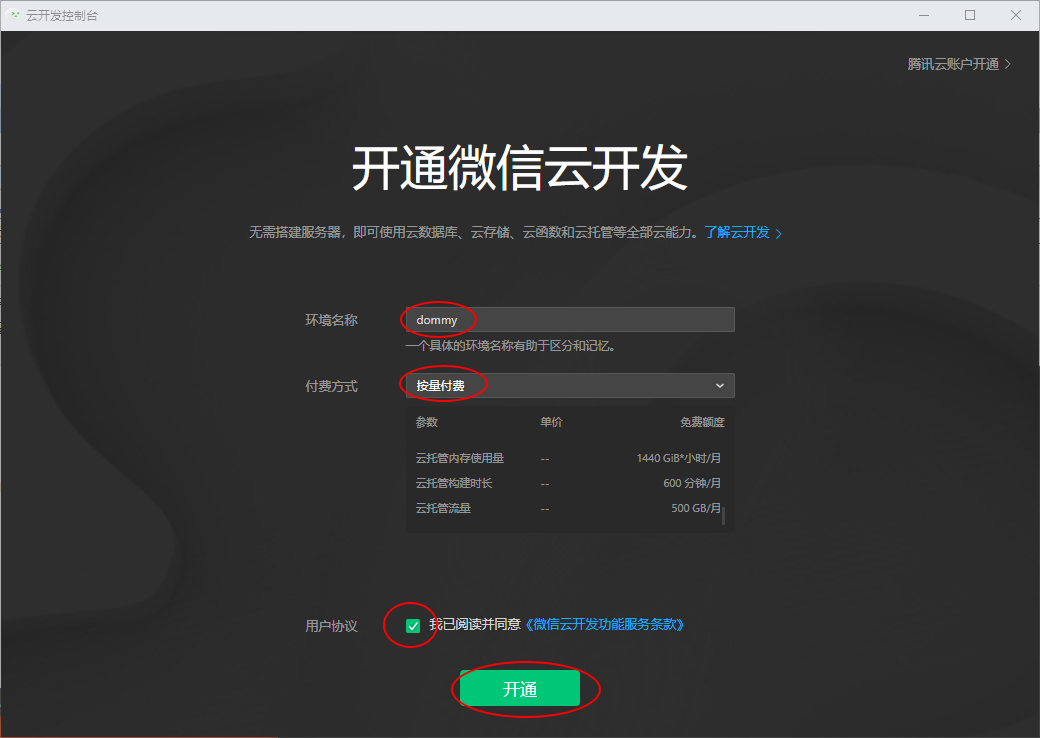Click the 环境名称 label
1040x738 pixels.
[331, 320]
